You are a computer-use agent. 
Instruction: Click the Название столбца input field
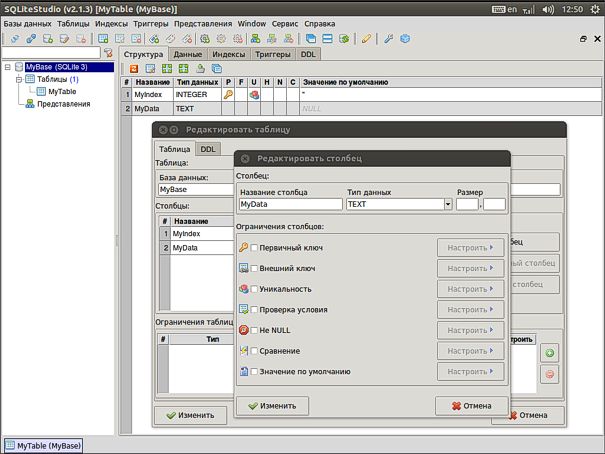tap(291, 204)
